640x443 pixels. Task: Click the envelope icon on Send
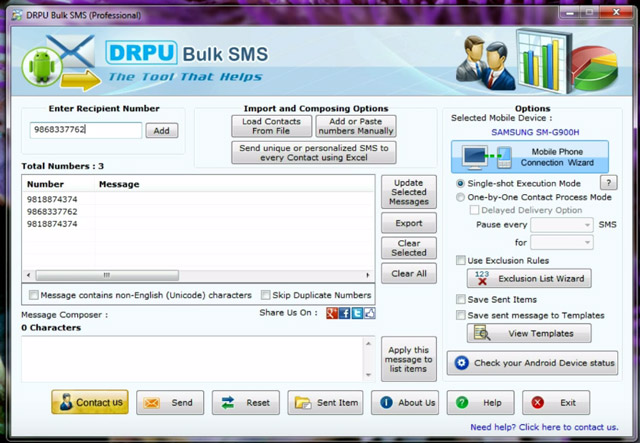click(151, 403)
